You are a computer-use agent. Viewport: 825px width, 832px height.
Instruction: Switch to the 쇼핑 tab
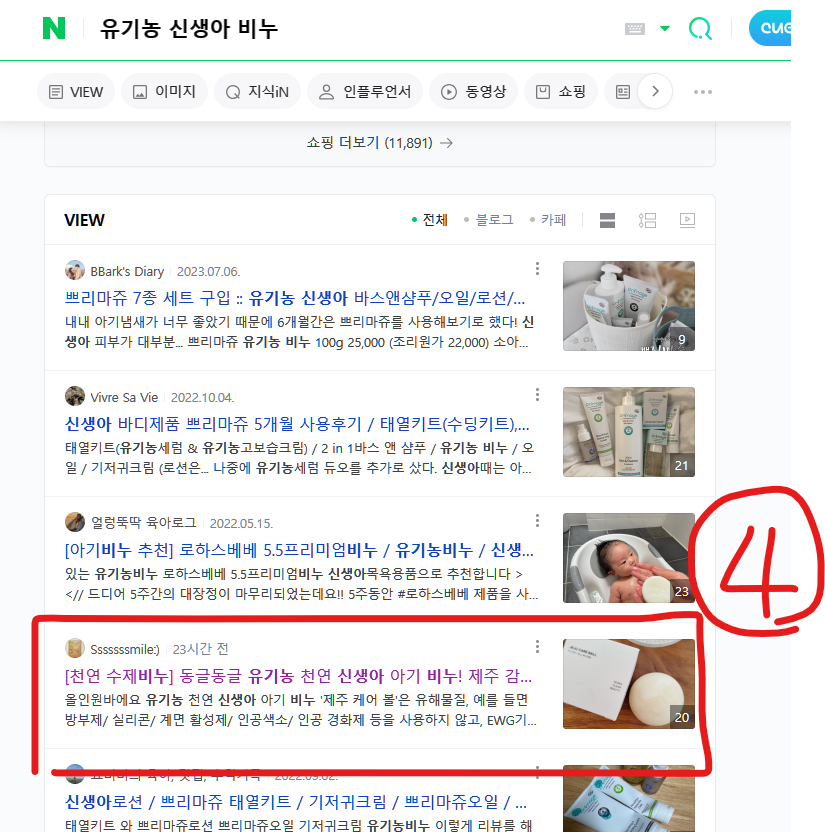coord(561,92)
